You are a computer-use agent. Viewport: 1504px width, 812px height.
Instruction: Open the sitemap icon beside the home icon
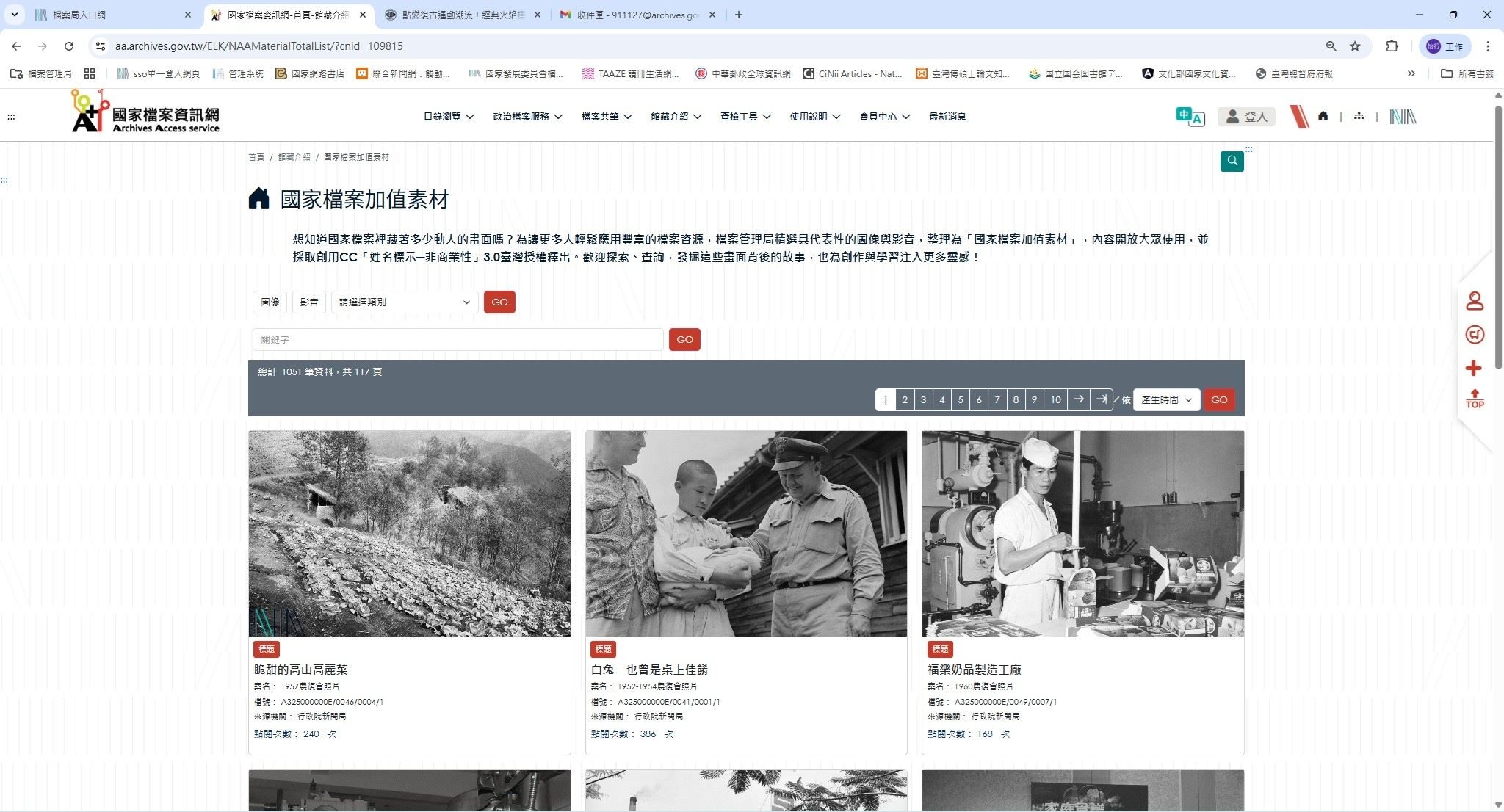[x=1359, y=116]
